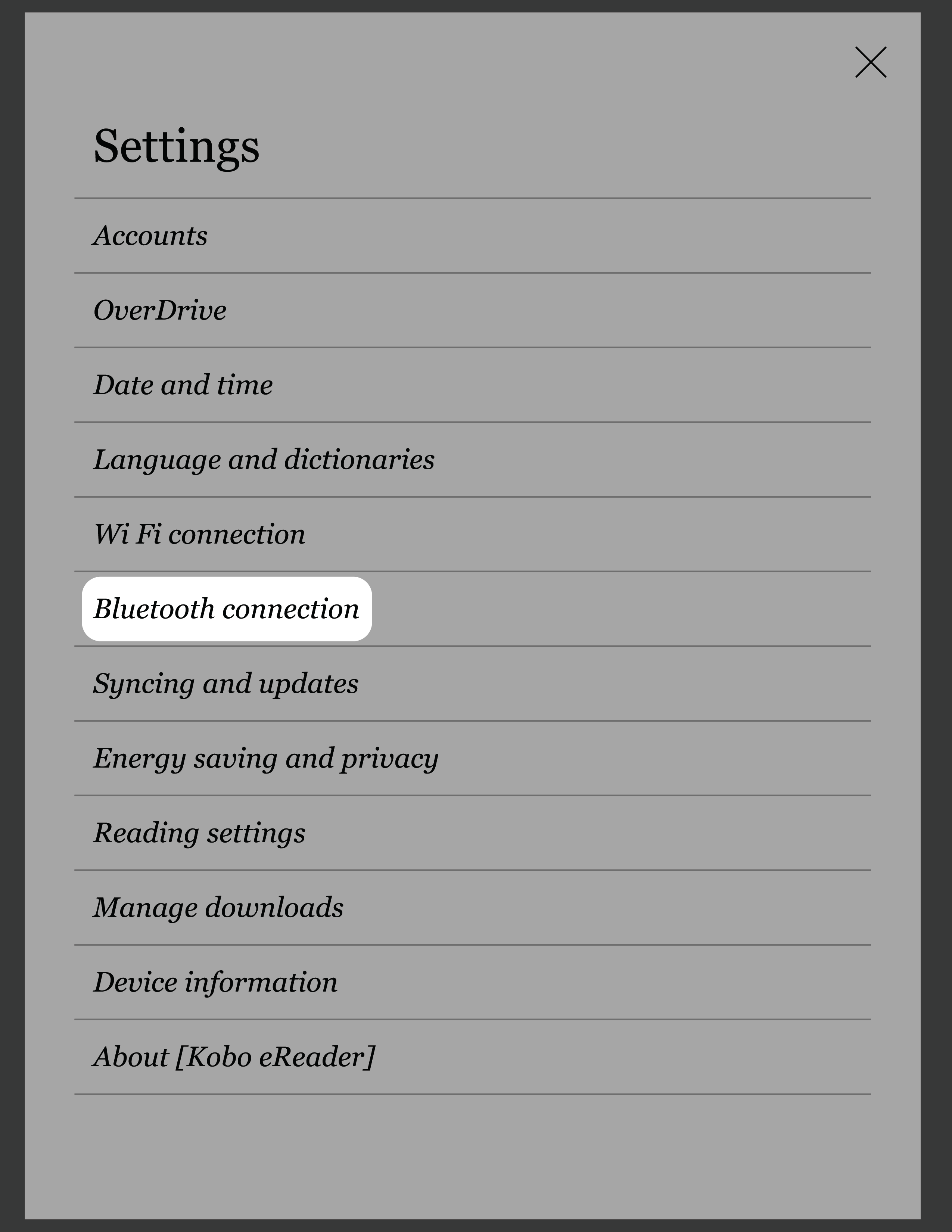Open Reading settings
The image size is (952, 1232).
(x=199, y=833)
